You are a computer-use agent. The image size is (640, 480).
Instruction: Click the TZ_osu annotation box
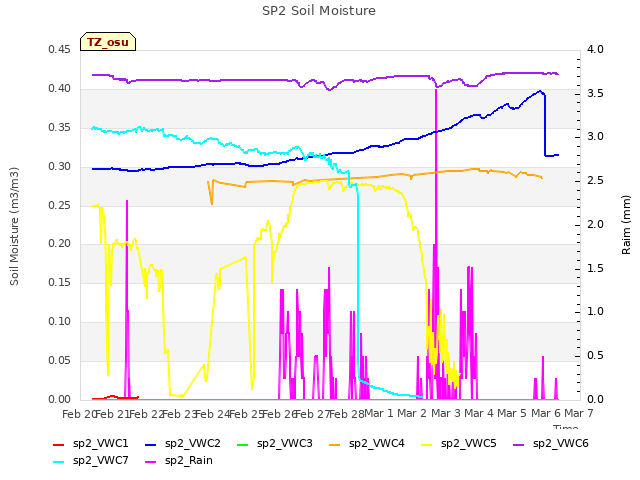pos(108,42)
